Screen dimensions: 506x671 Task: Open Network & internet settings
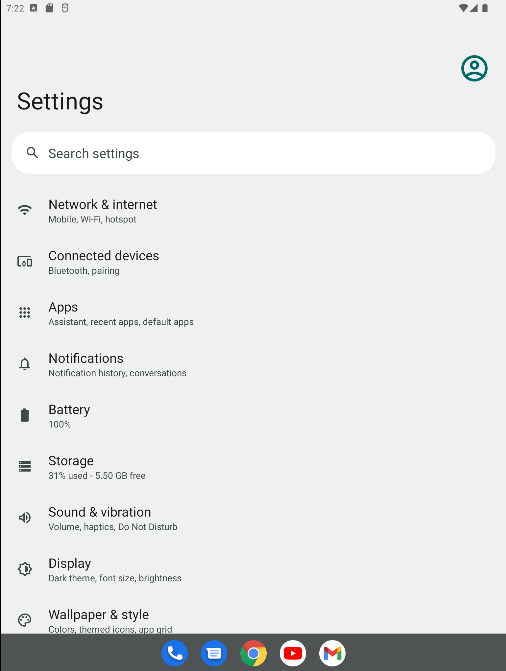(253, 211)
